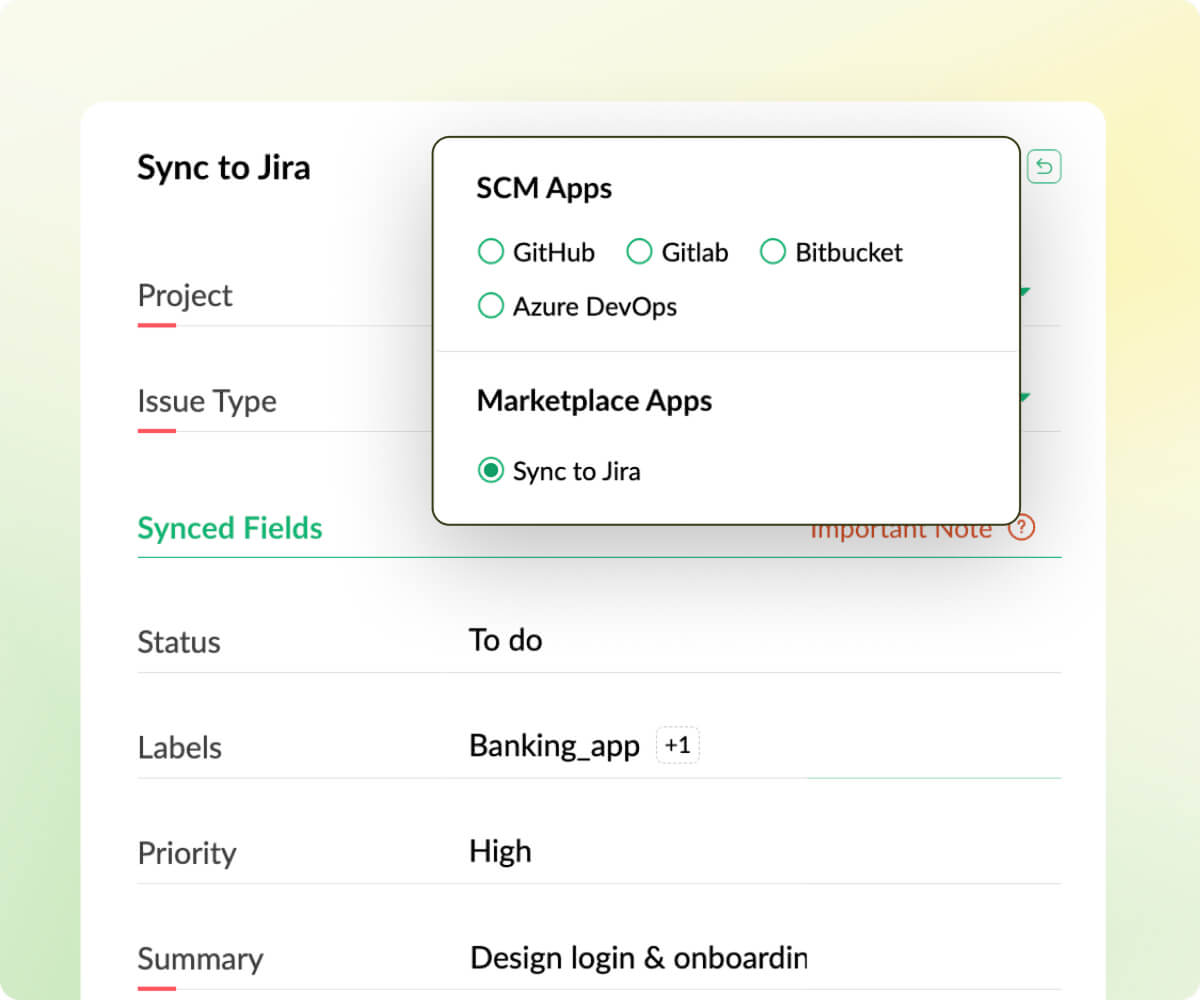This screenshot has width=1200, height=1000.
Task: Click the Banking_app label
Action: click(x=554, y=747)
